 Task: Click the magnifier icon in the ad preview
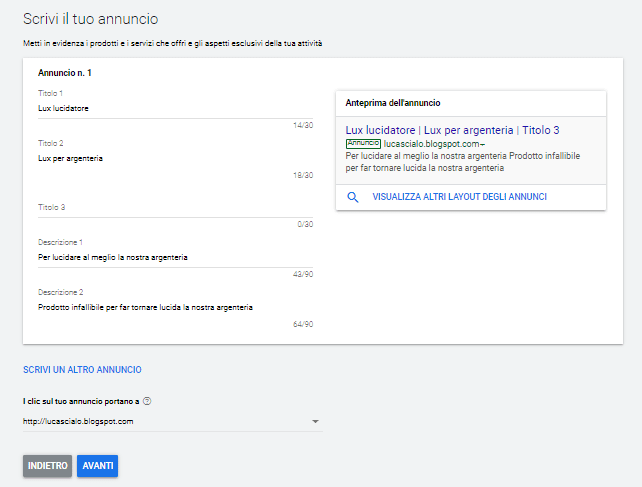click(353, 197)
